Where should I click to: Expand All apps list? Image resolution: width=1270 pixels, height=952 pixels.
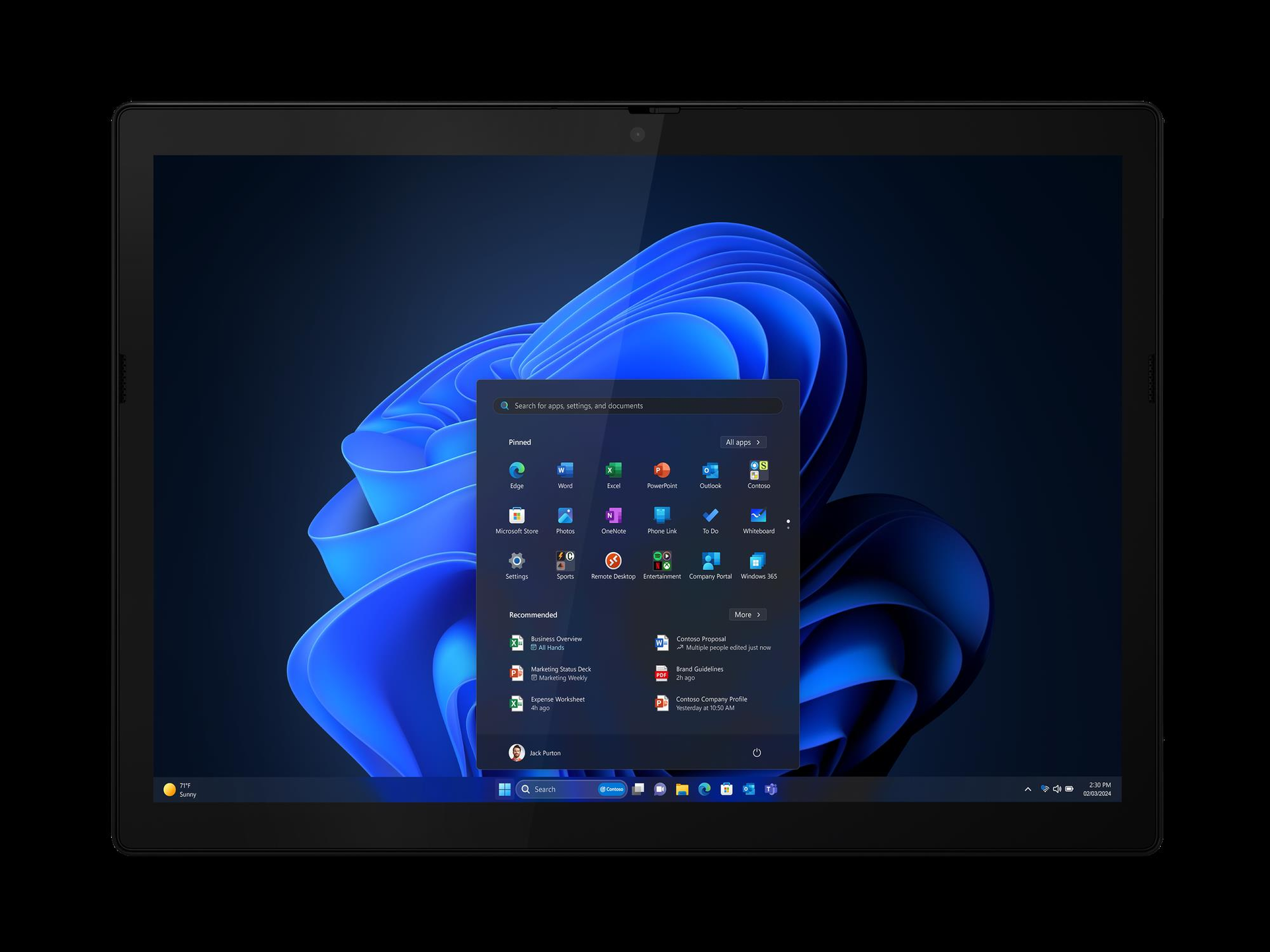[743, 442]
